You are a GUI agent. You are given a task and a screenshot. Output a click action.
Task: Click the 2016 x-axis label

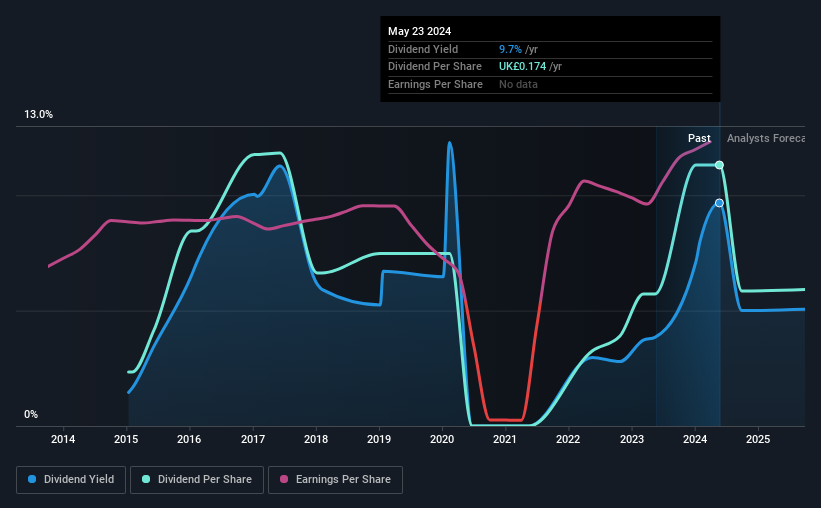click(189, 439)
